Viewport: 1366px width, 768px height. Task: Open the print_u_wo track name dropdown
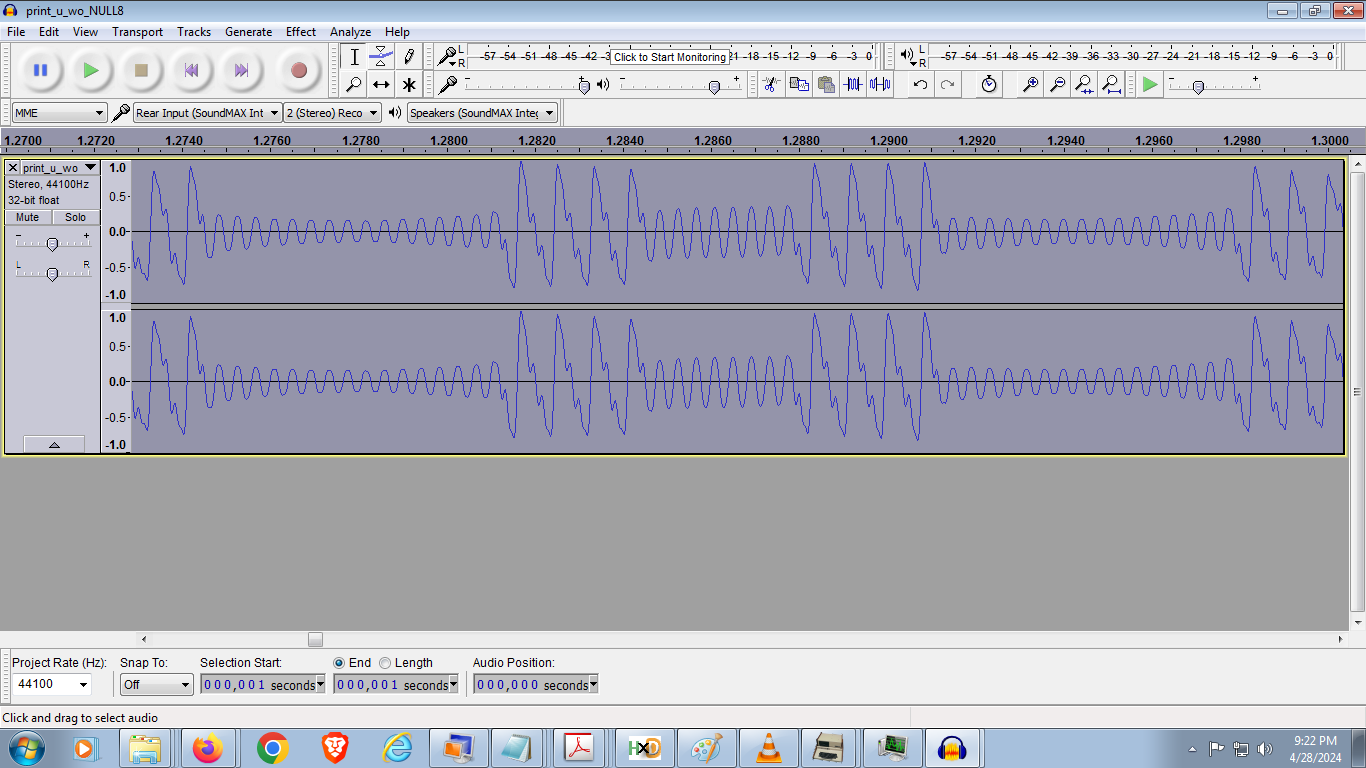coord(60,168)
